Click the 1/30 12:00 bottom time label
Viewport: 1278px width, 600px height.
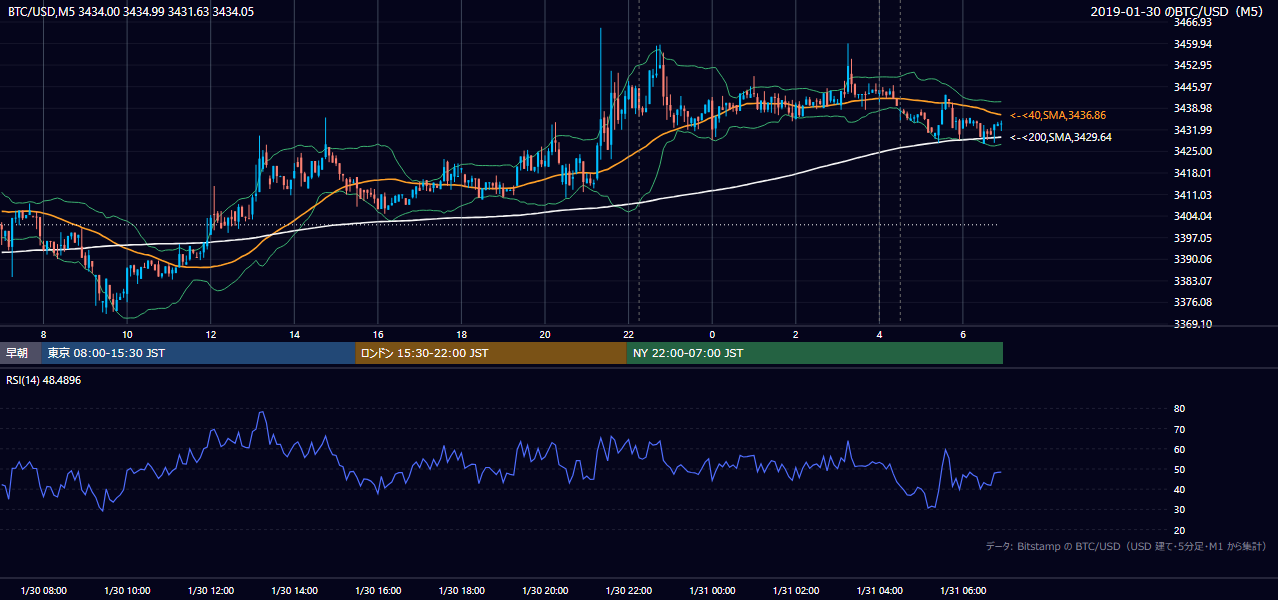click(x=210, y=591)
